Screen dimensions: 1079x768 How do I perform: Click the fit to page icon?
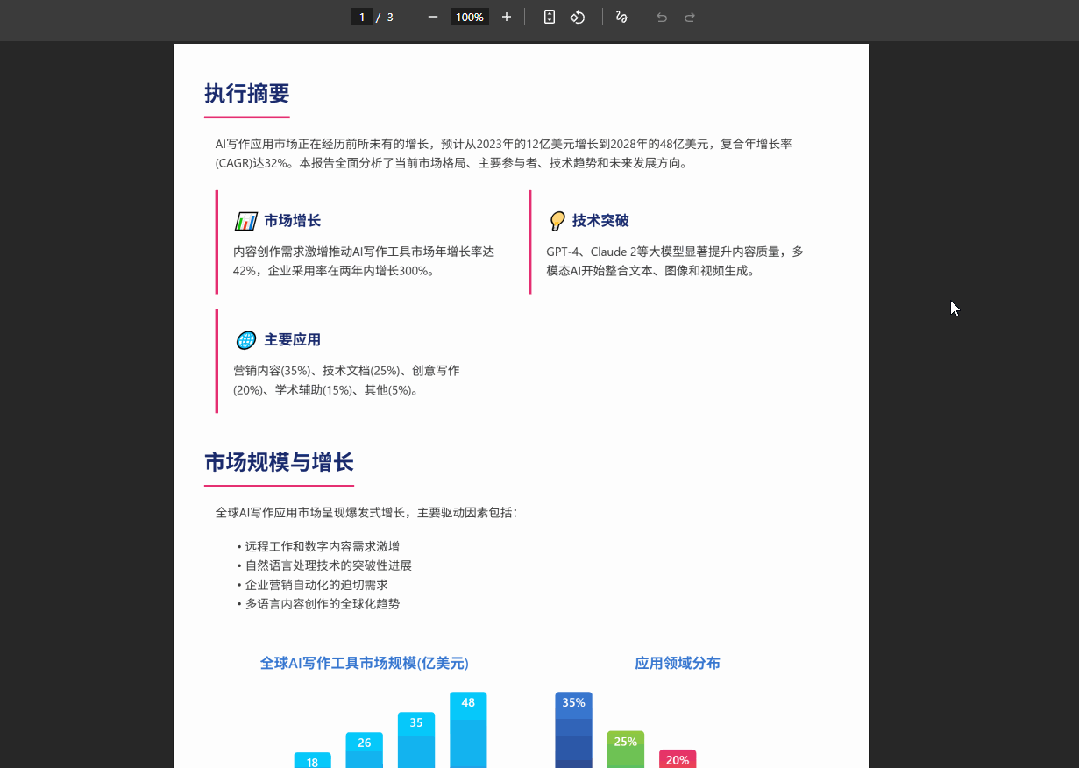pyautogui.click(x=549, y=17)
